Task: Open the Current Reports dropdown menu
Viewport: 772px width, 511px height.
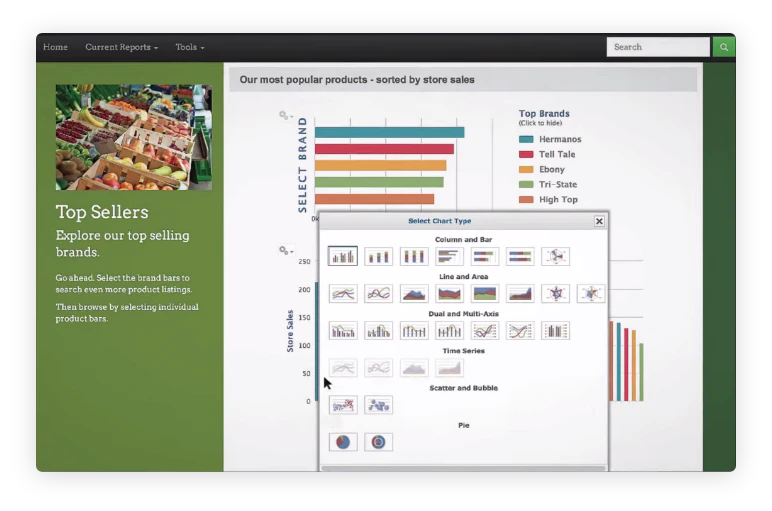Action: [x=122, y=47]
